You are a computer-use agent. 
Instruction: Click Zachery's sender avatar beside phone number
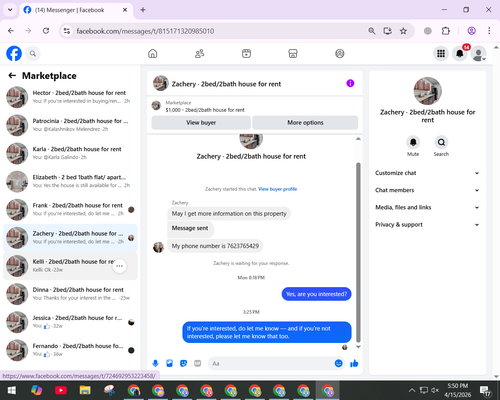click(x=158, y=247)
